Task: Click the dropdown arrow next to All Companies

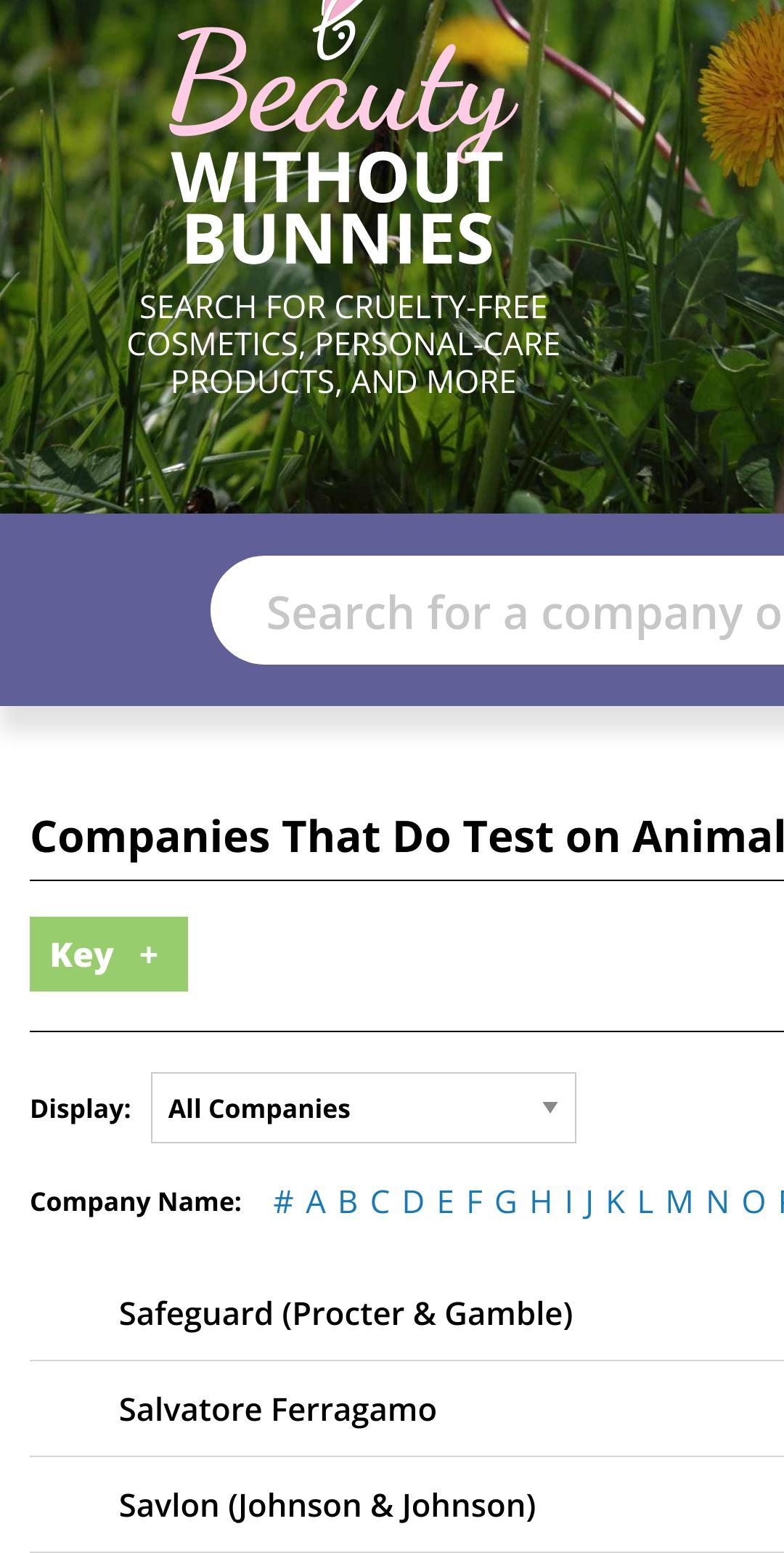Action: click(x=550, y=1108)
